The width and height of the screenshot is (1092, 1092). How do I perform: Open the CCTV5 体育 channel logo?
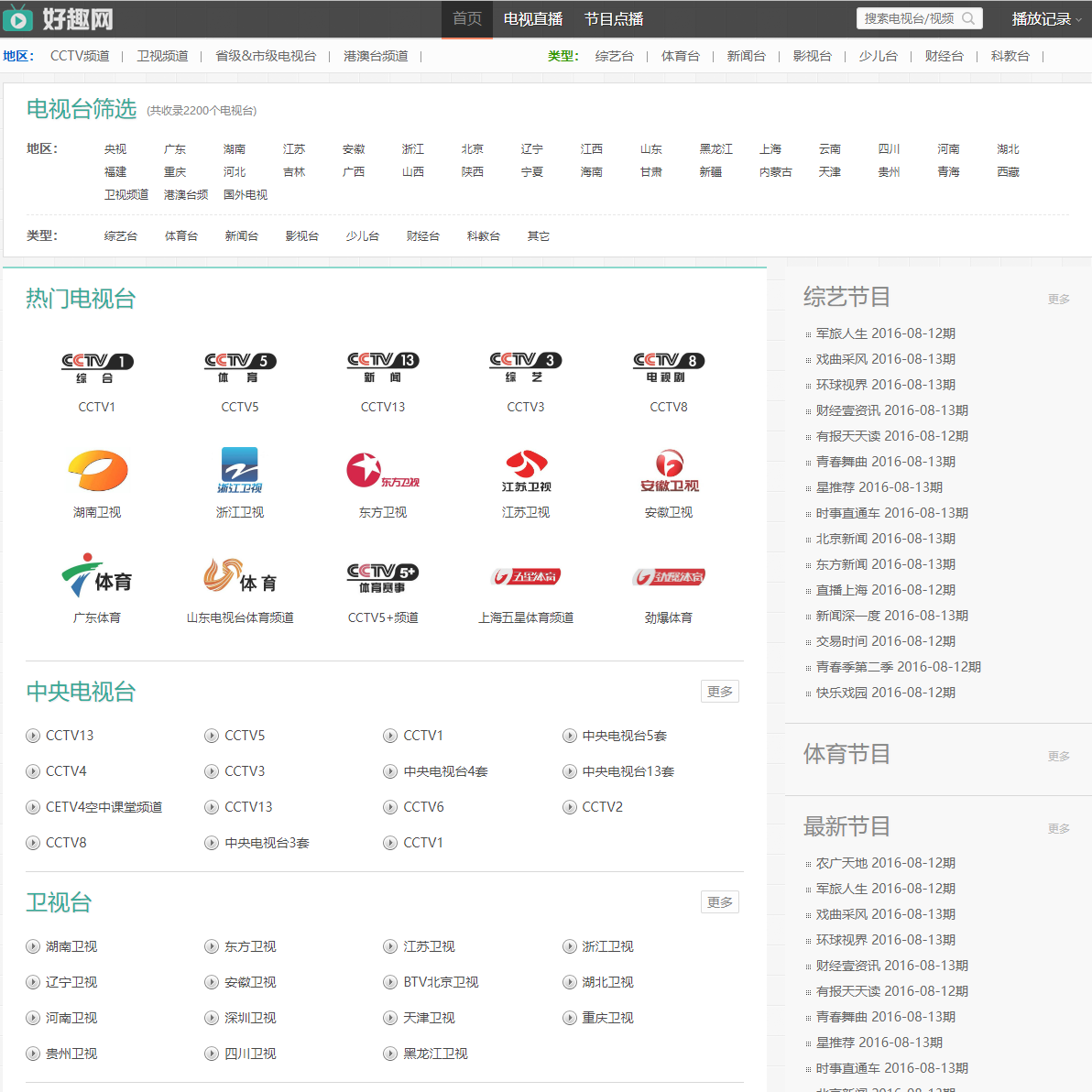pos(240,368)
